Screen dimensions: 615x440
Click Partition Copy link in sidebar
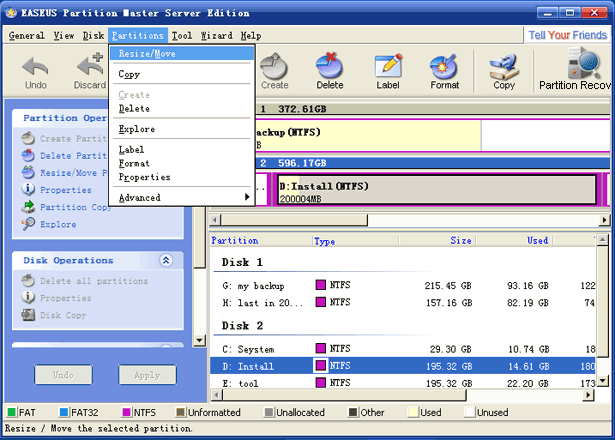[75, 207]
